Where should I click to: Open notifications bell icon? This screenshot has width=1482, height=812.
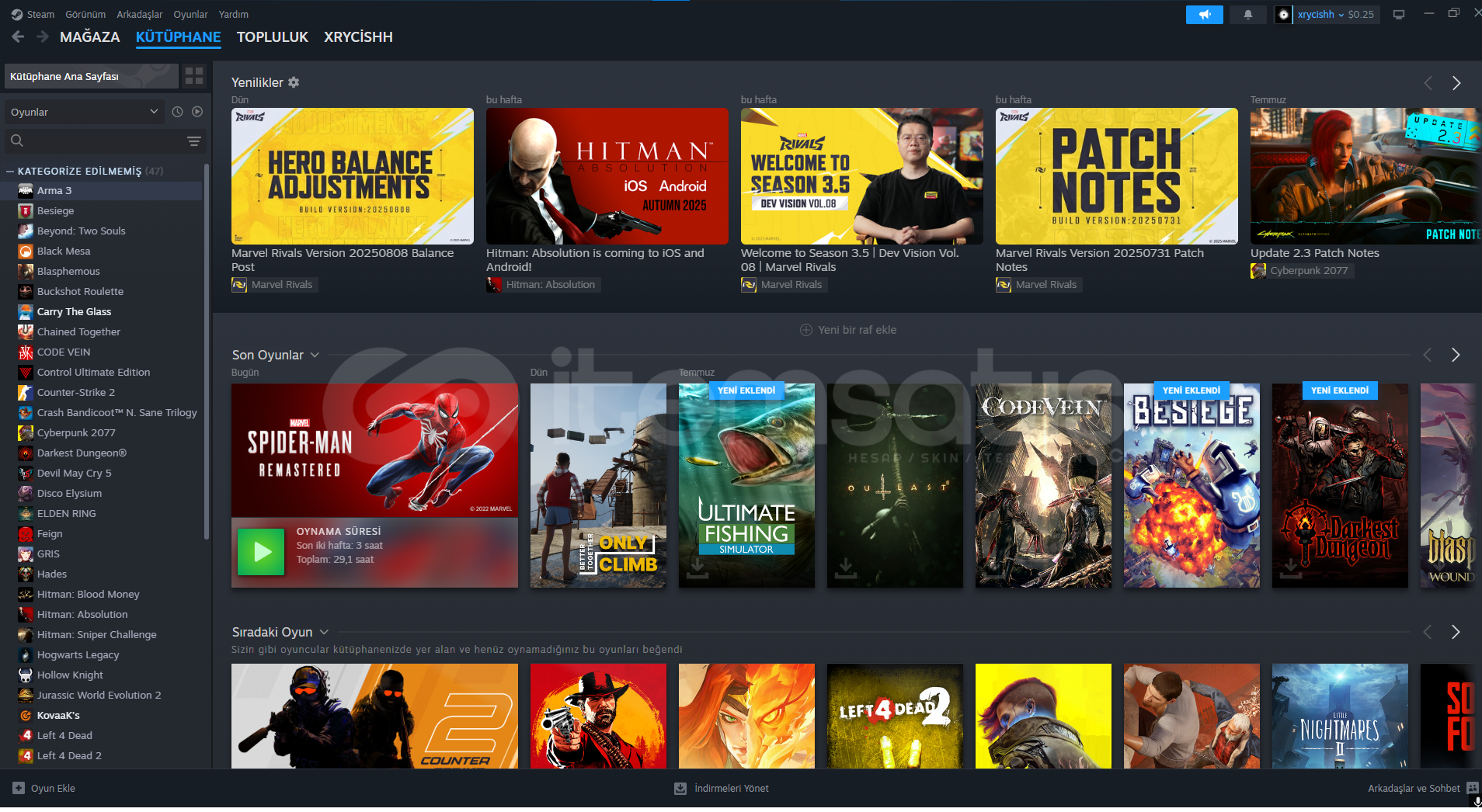click(1247, 14)
